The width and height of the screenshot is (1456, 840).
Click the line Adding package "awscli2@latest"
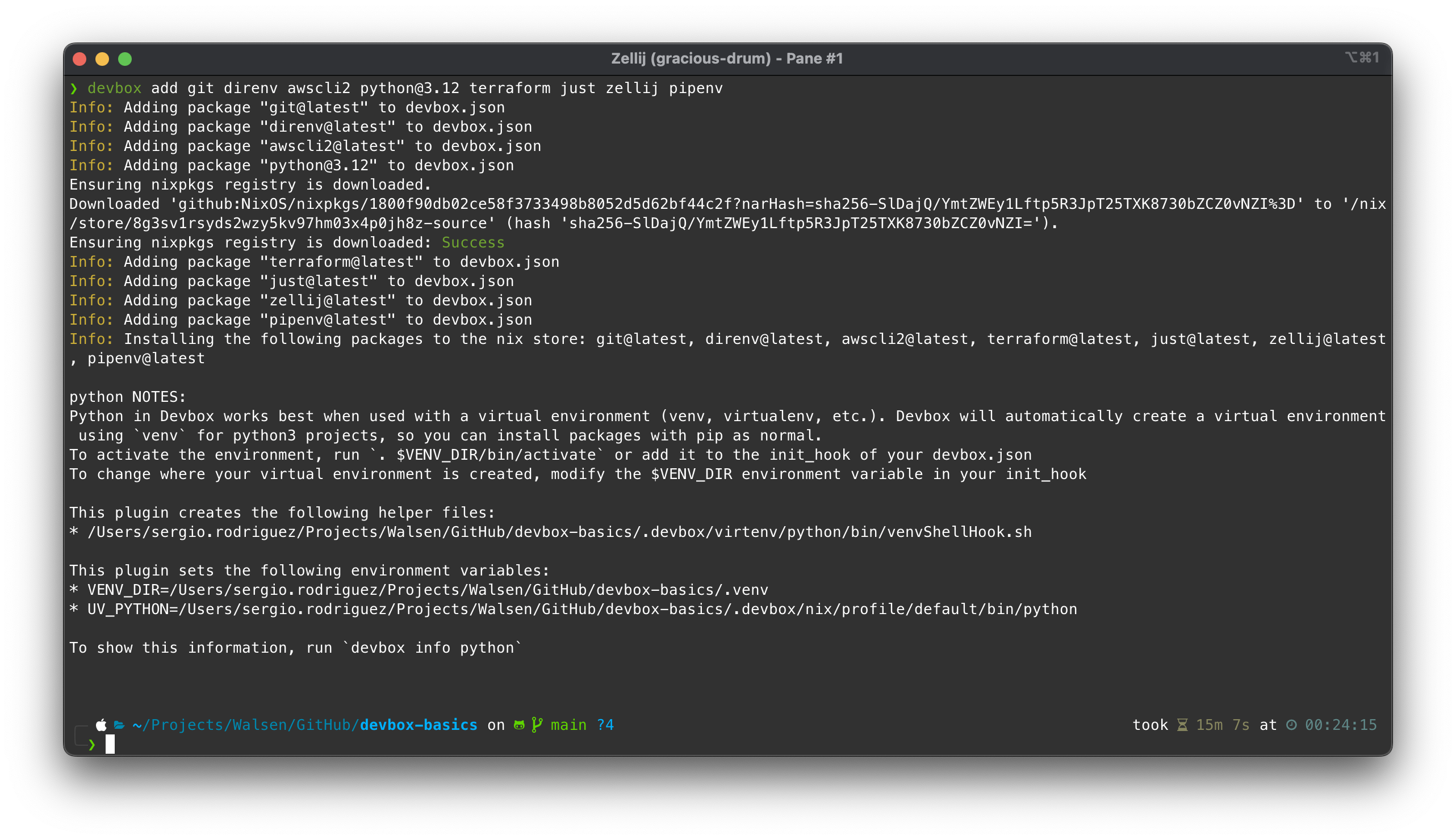click(x=306, y=146)
